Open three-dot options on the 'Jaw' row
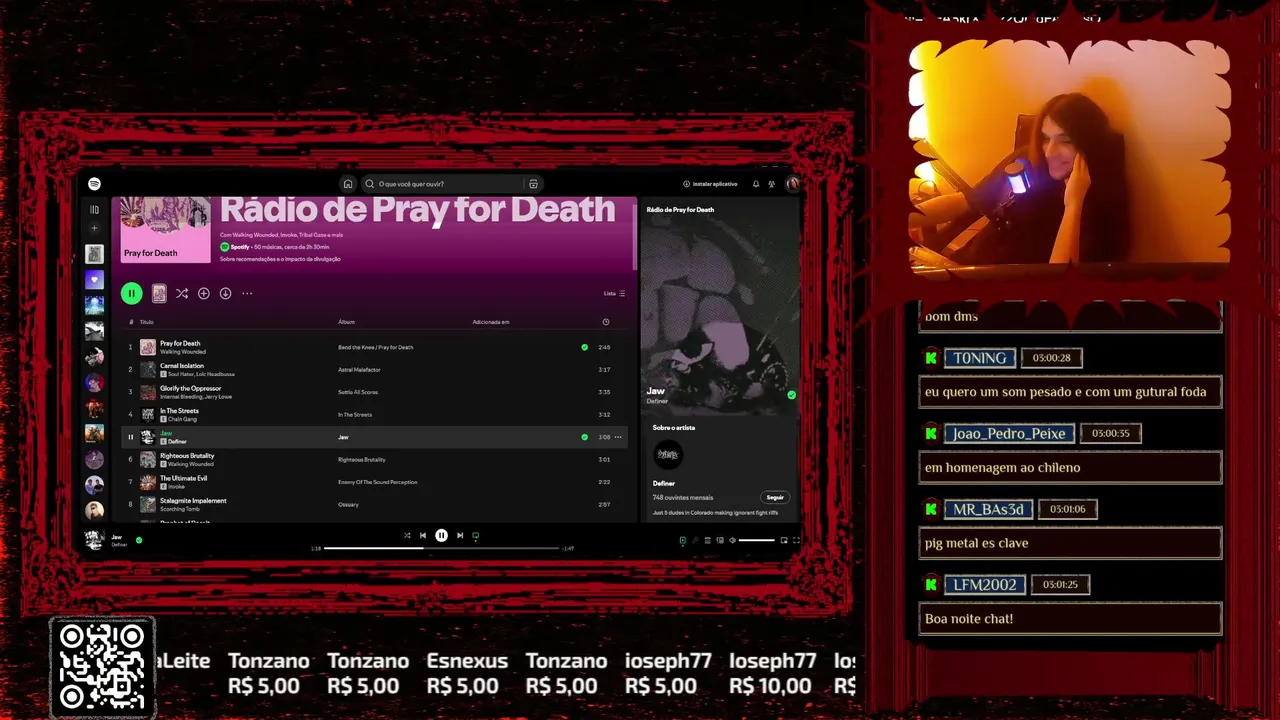Image resolution: width=1280 pixels, height=720 pixels. [x=618, y=437]
